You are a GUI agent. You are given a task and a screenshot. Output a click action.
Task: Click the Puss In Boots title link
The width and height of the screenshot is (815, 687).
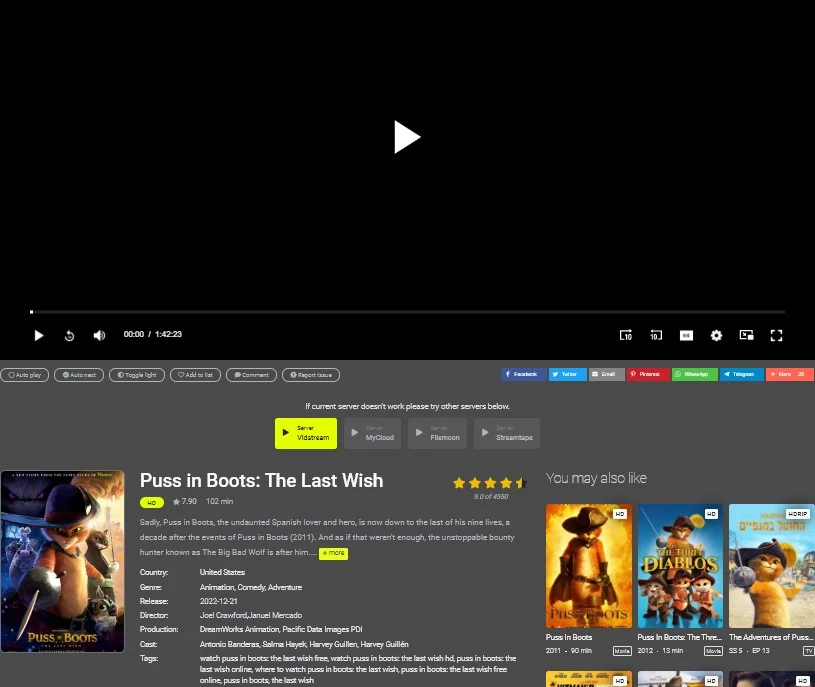569,637
